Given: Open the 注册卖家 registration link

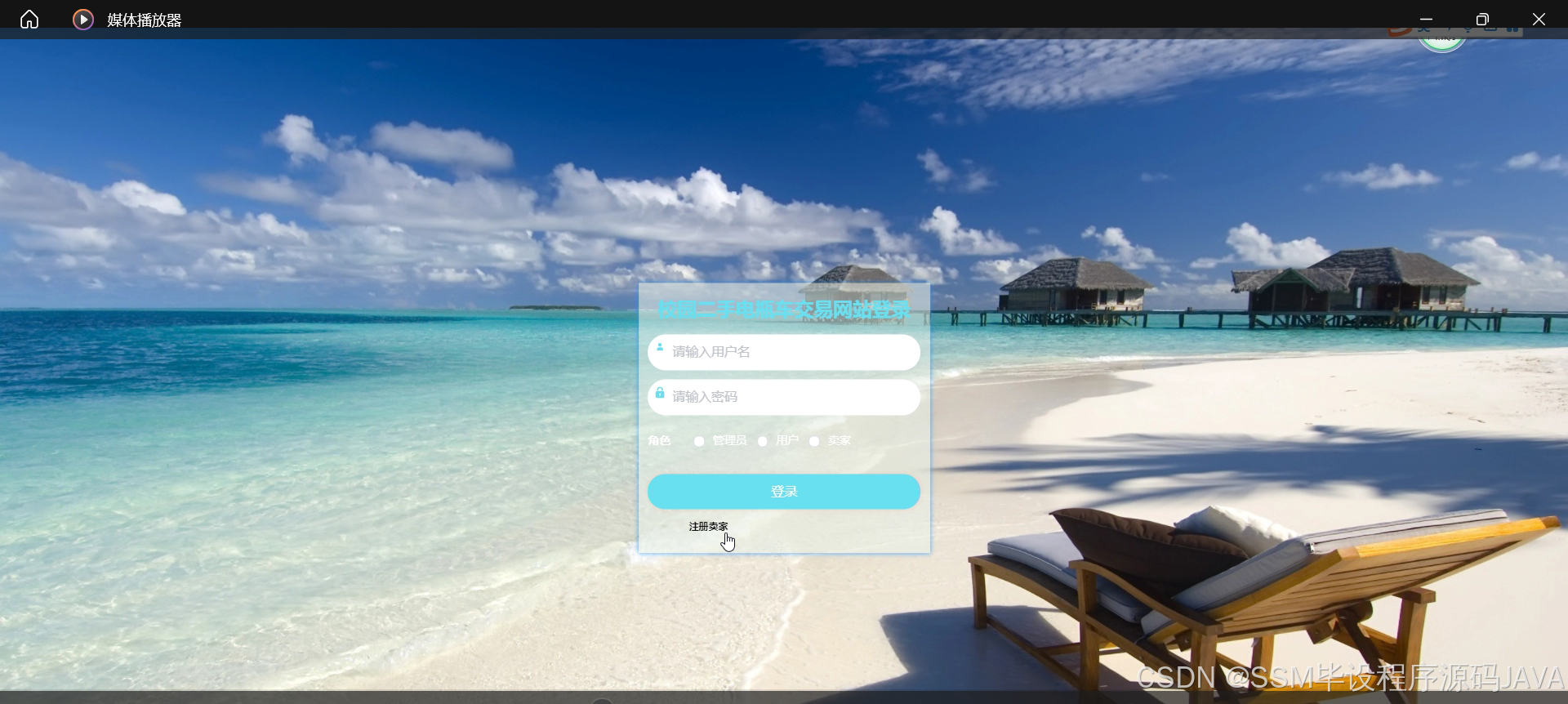Looking at the screenshot, I should click(708, 527).
